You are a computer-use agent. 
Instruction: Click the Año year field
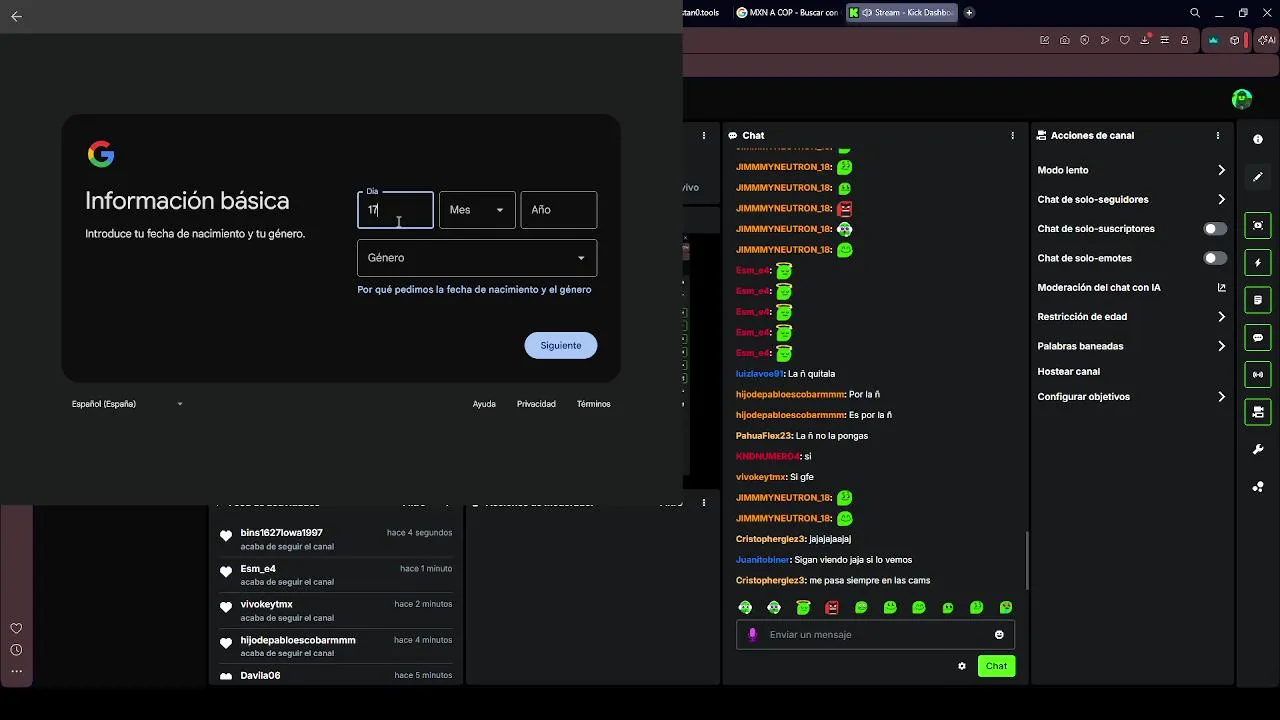point(558,210)
